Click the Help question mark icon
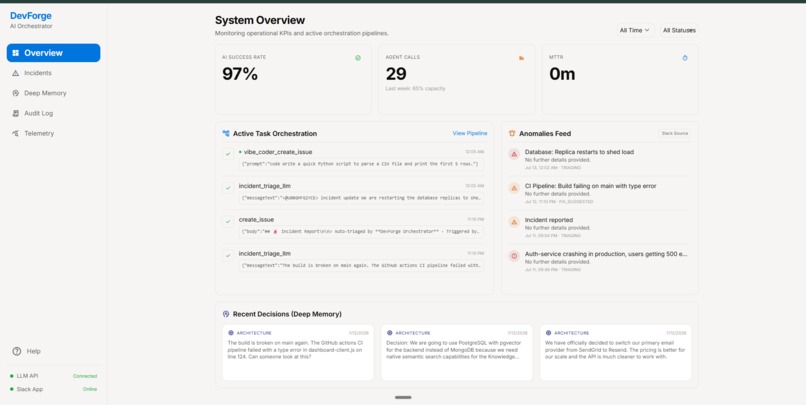Viewport: 806px width, 405px height. (16, 351)
